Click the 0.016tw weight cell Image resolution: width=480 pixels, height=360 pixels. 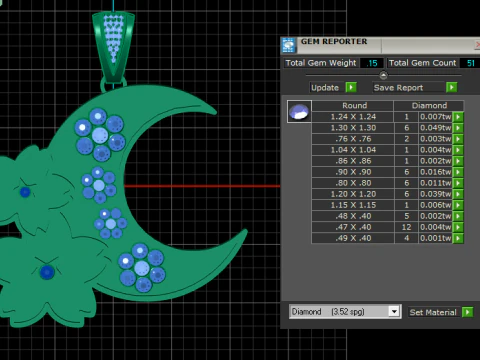click(x=435, y=172)
